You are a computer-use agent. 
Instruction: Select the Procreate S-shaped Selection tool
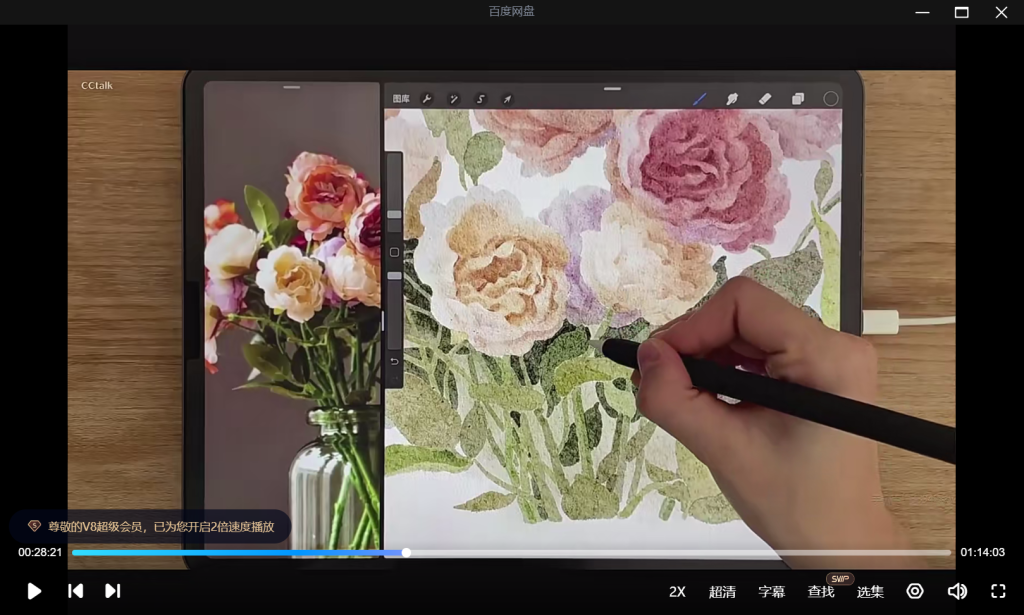click(x=480, y=99)
